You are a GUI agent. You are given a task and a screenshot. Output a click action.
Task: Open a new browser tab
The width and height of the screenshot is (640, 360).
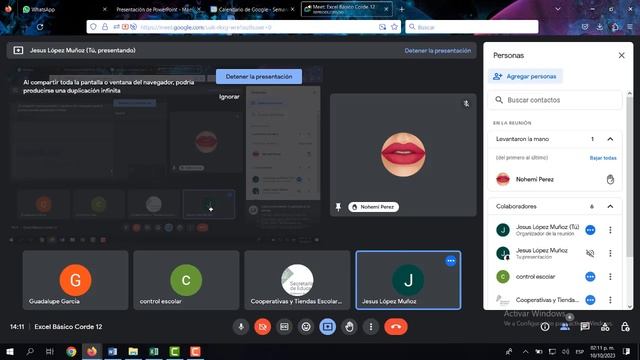pos(402,9)
